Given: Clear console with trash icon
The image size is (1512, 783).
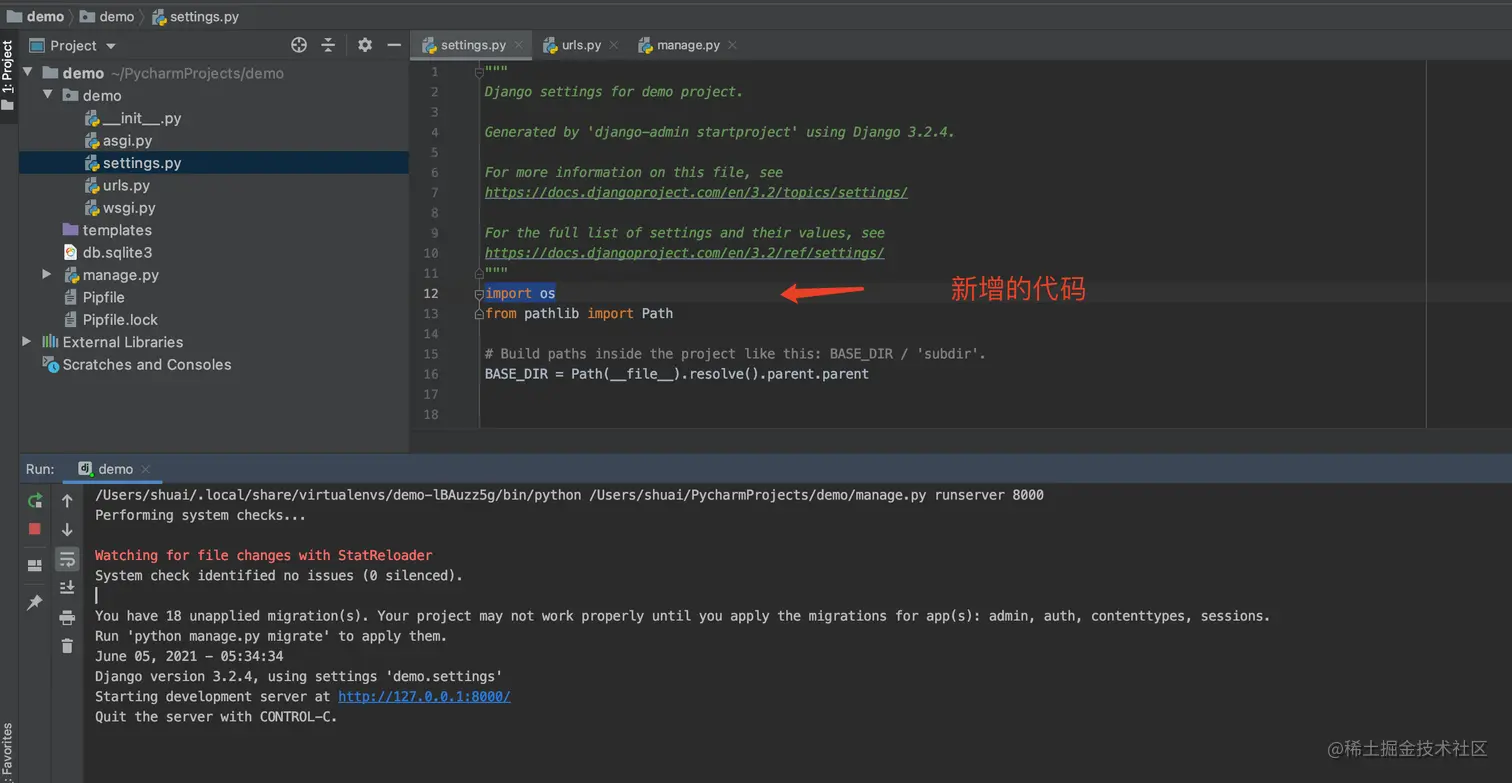Looking at the screenshot, I should pyautogui.click(x=67, y=646).
